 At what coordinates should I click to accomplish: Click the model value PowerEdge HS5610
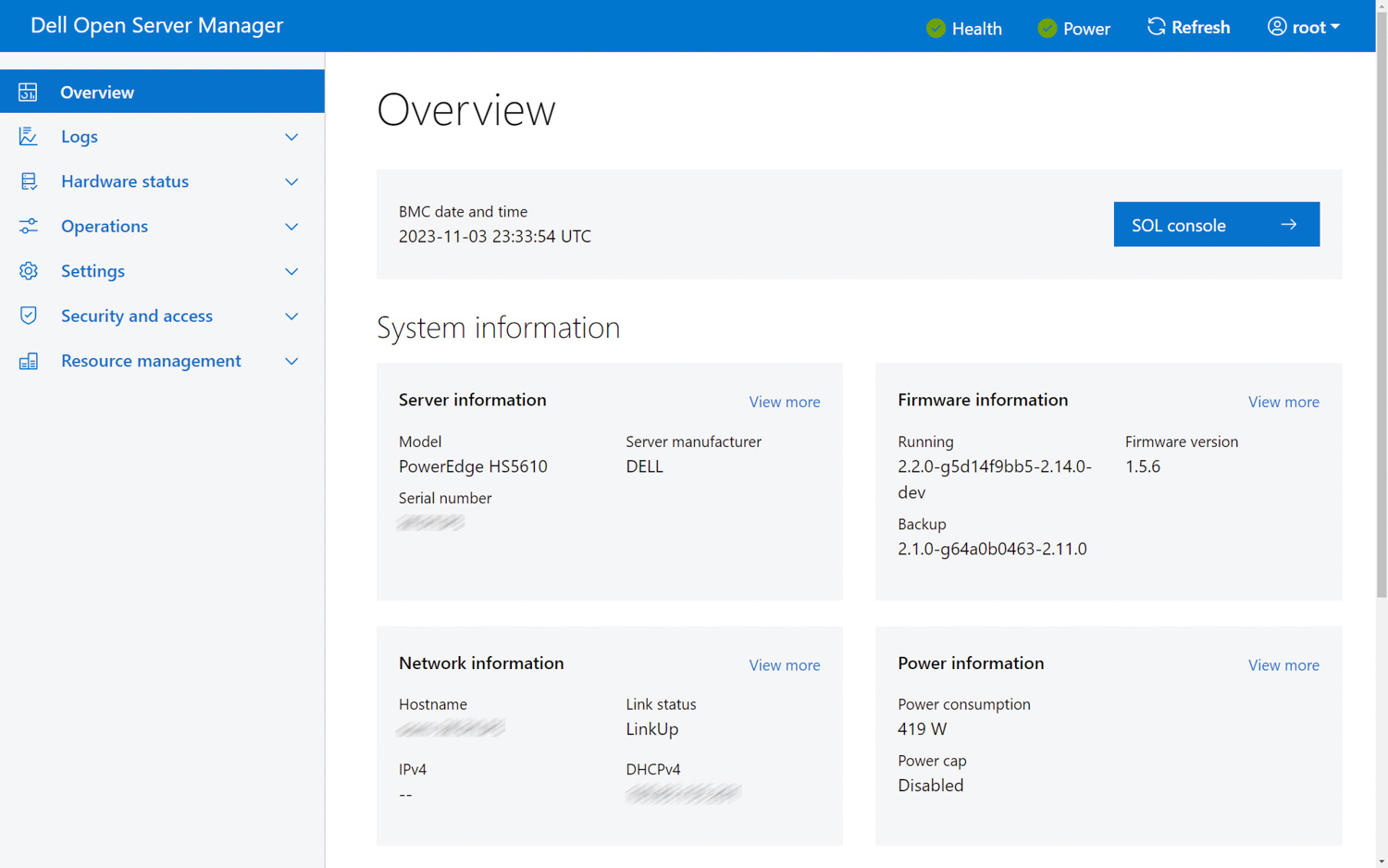tap(473, 466)
